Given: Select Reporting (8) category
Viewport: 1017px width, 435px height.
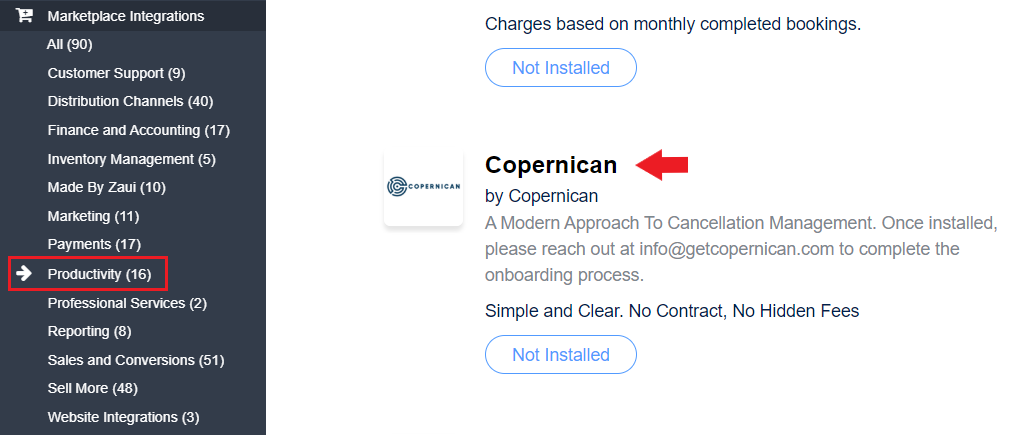Looking at the screenshot, I should click(90, 331).
